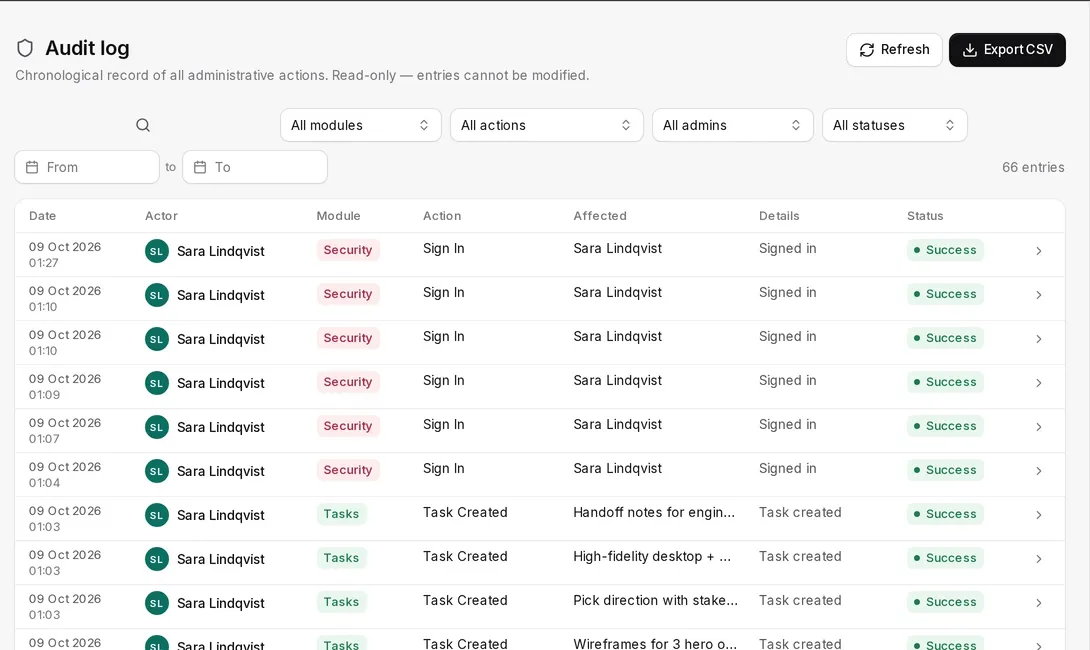Screen dimensions: 1090x650
Task: Click the search magnifier icon
Action: 143,125
